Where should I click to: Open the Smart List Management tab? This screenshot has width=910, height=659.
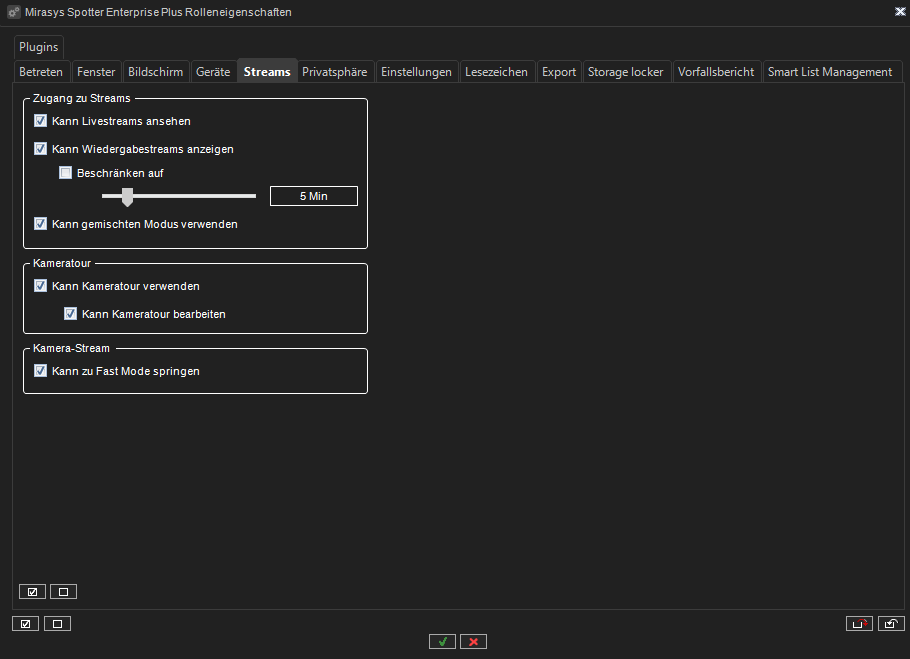(x=829, y=72)
